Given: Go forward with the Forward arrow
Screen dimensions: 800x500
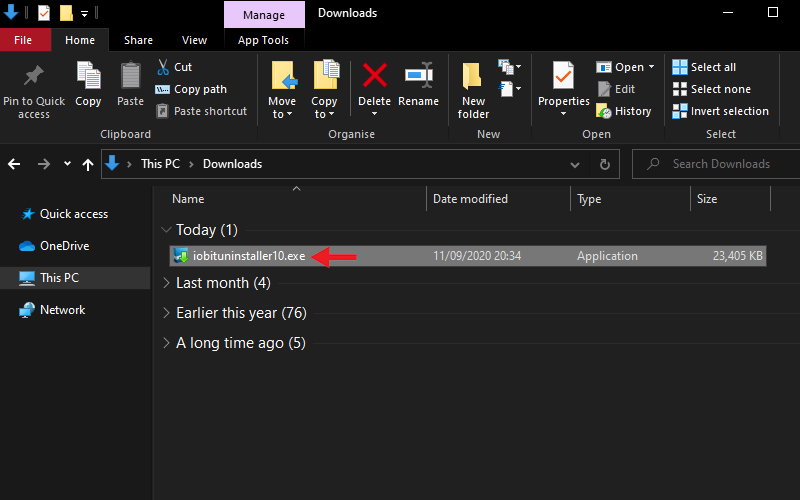Looking at the screenshot, I should pyautogui.click(x=44, y=164).
